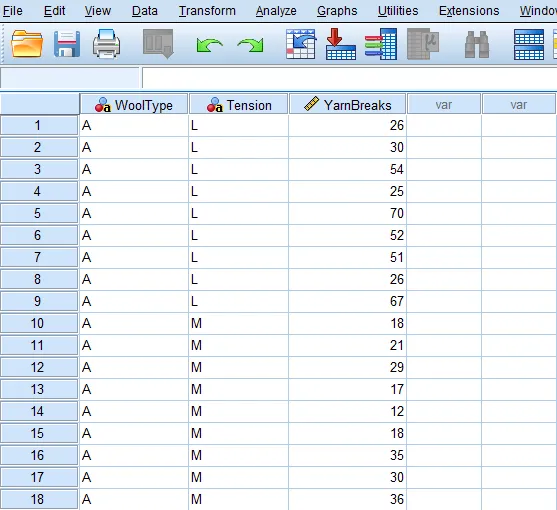Viewport: 557px width, 510px height.
Task: Click the cell editor input bar
Action: (x=350, y=77)
